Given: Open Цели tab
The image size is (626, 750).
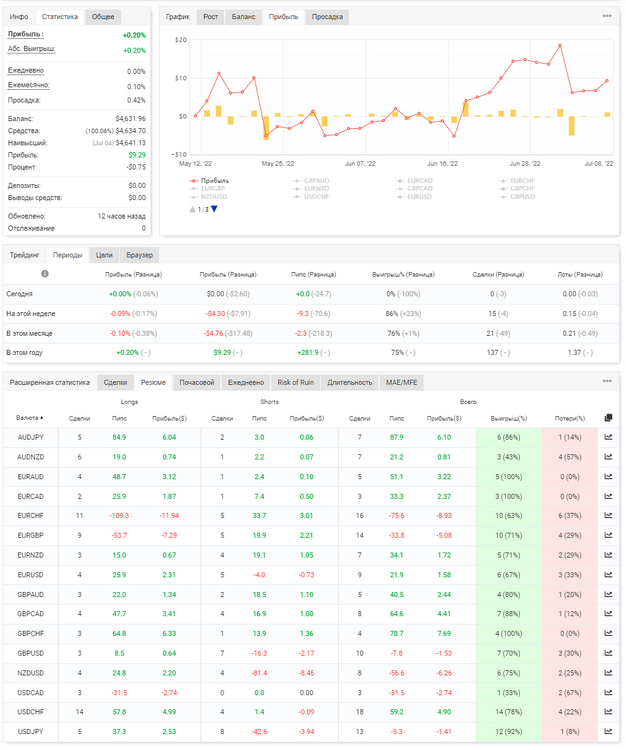Looking at the screenshot, I should coord(104,255).
